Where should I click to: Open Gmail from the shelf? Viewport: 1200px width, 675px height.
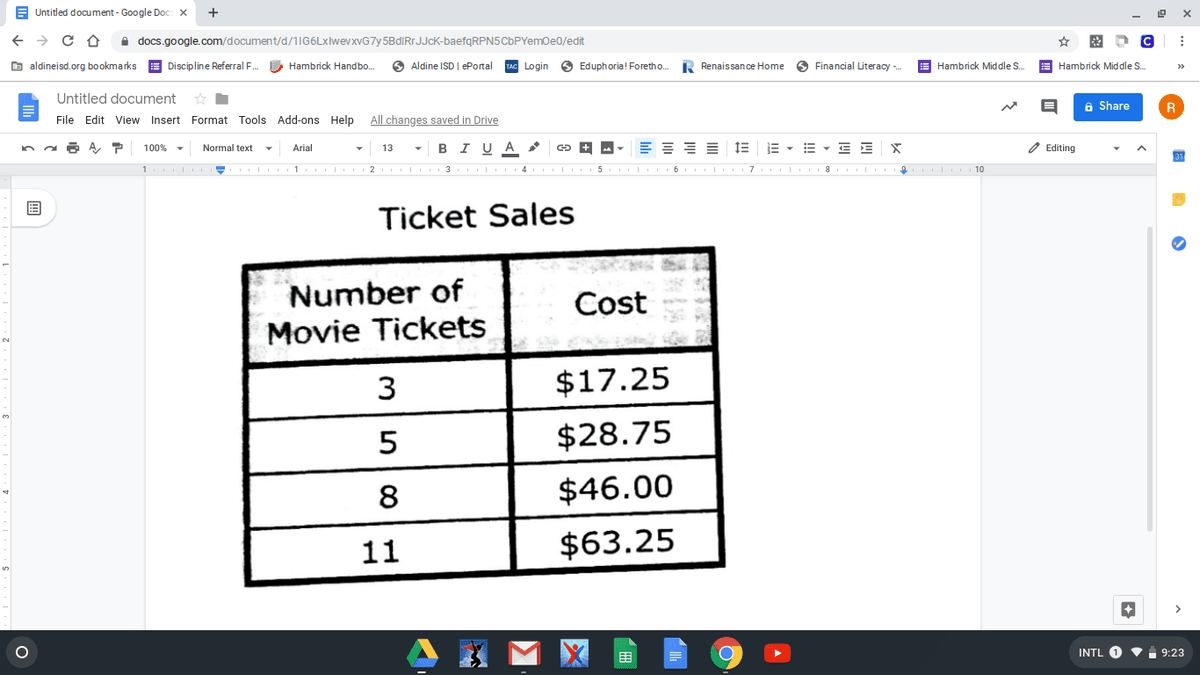click(x=524, y=654)
